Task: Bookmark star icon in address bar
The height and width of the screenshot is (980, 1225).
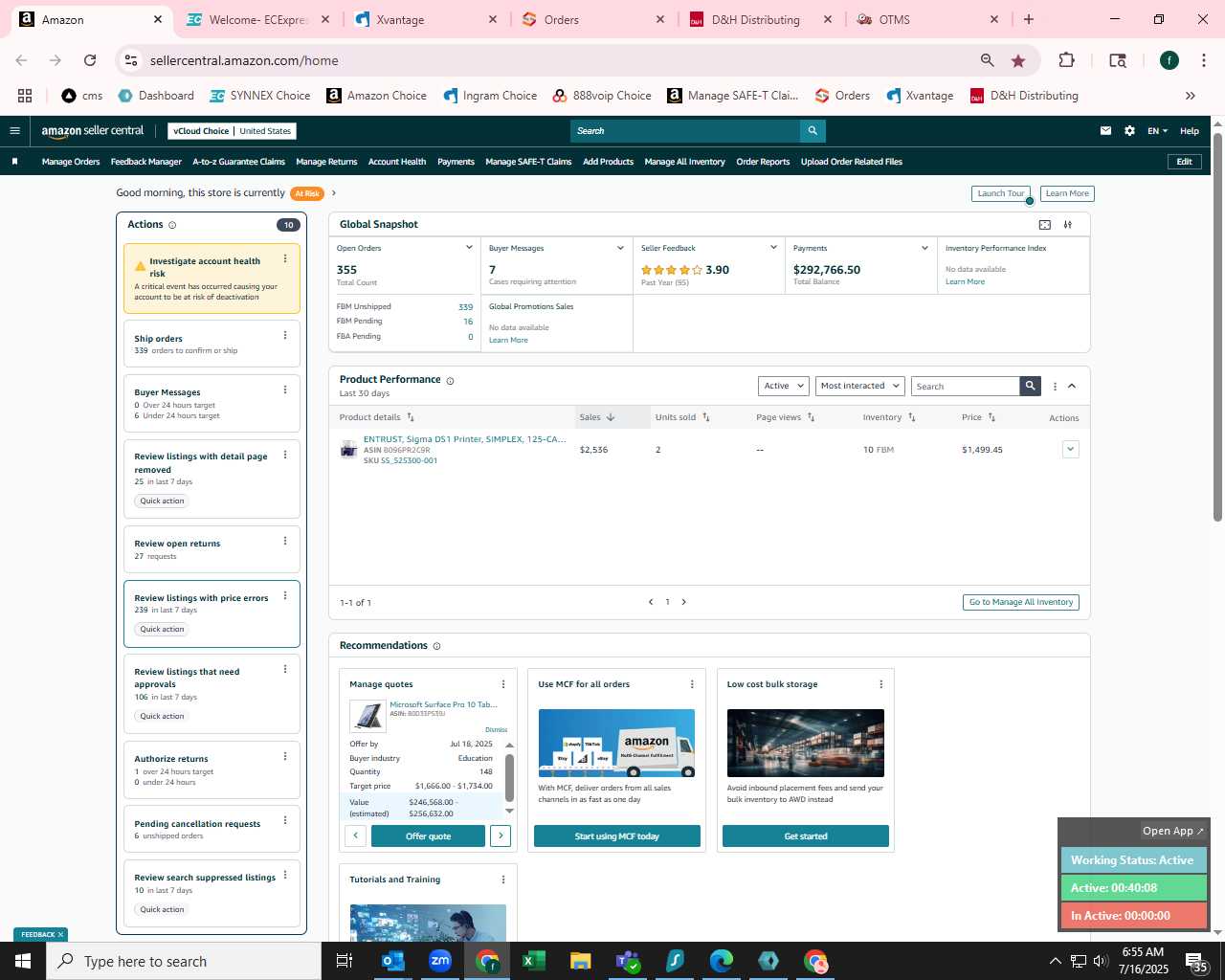Action: point(1018,60)
